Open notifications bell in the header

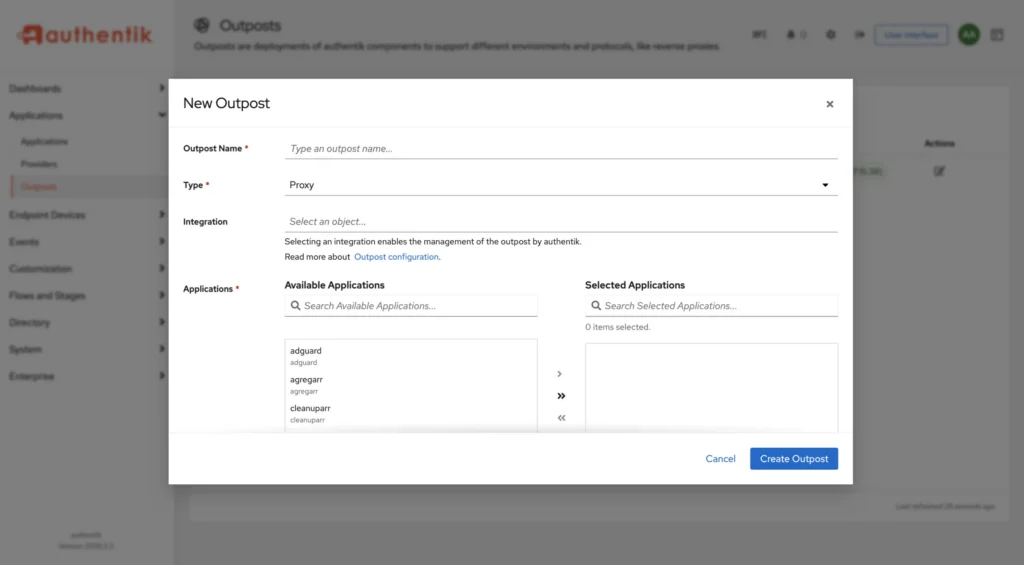791,35
